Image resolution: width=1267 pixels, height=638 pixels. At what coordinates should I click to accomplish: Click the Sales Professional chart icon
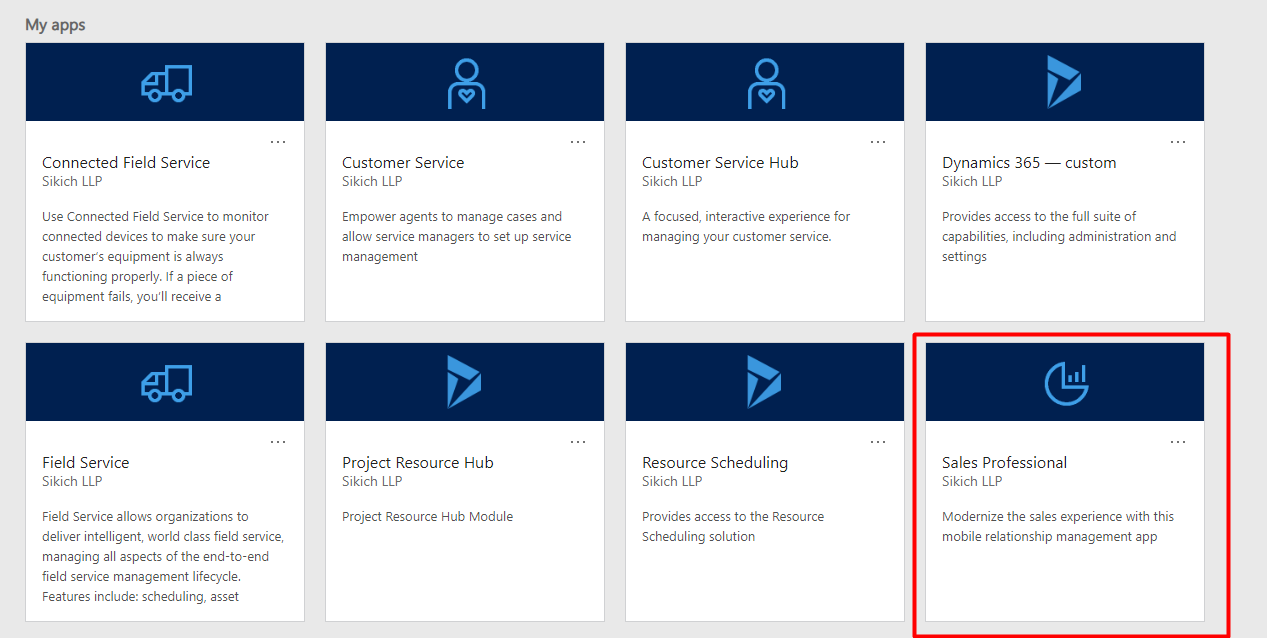pos(1065,383)
